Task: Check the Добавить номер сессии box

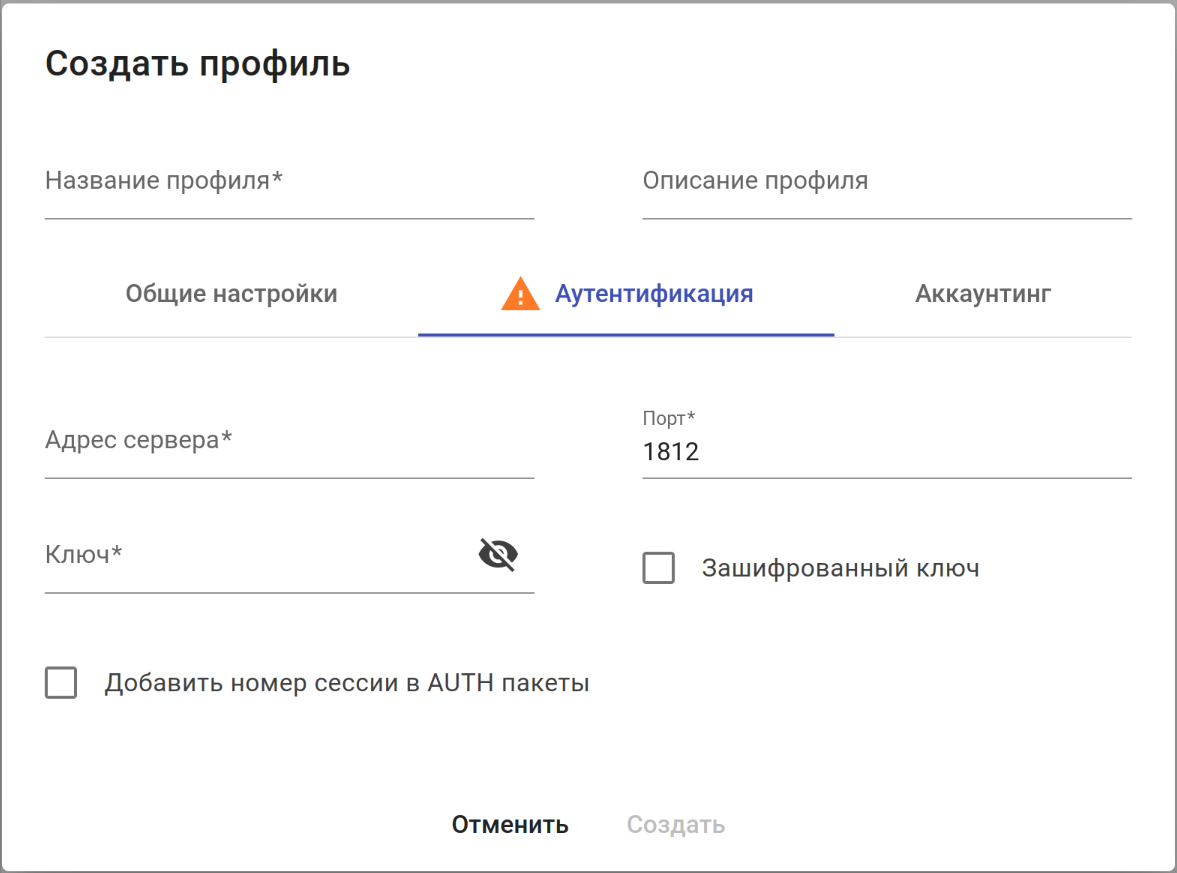Action: pyautogui.click(x=61, y=684)
